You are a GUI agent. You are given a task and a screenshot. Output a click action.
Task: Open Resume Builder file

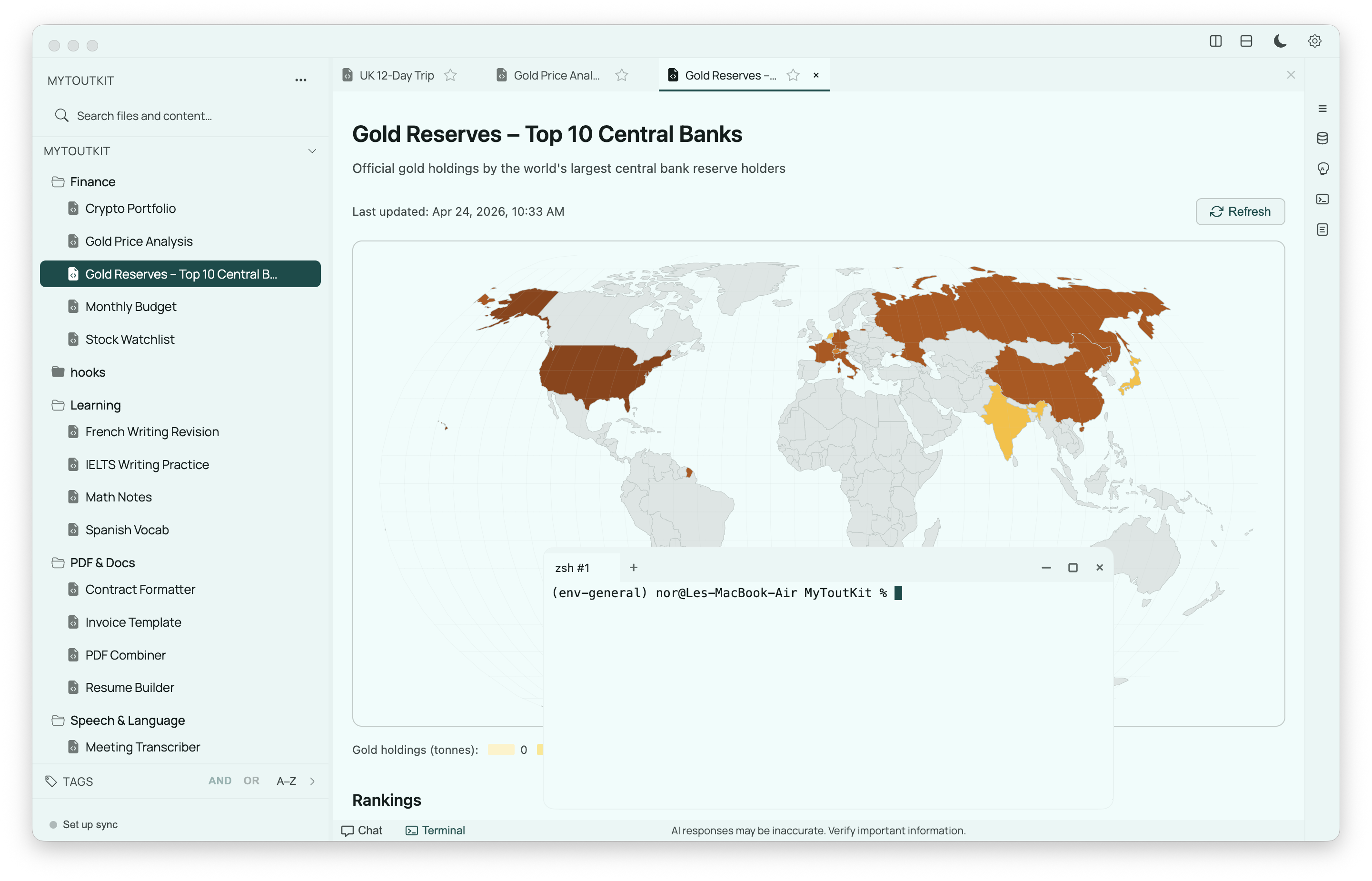[x=130, y=688]
